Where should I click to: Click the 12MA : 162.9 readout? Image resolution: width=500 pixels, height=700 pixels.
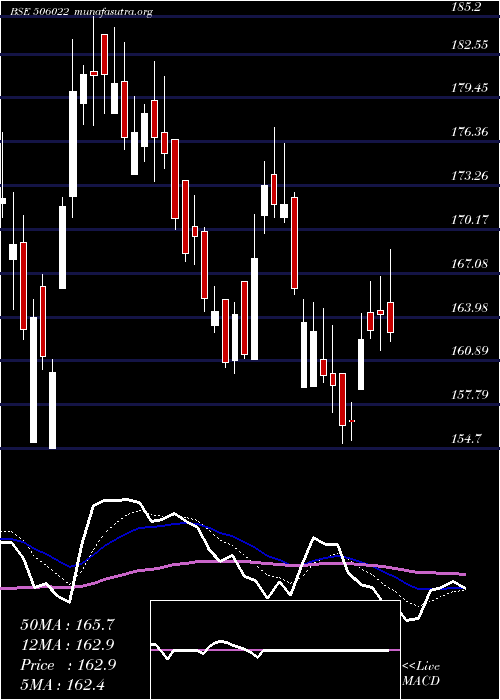67,645
